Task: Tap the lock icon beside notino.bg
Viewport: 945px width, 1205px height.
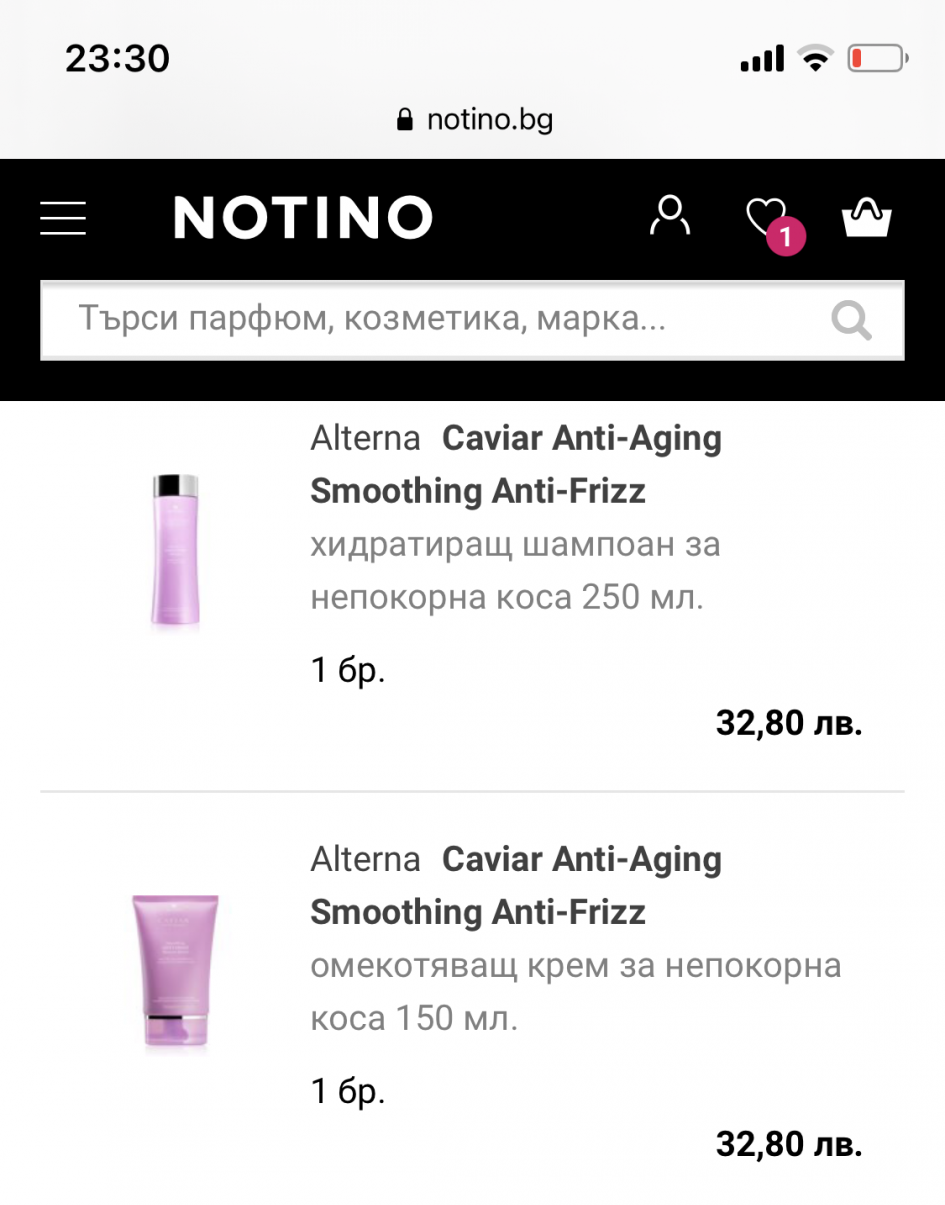Action: [x=405, y=121]
